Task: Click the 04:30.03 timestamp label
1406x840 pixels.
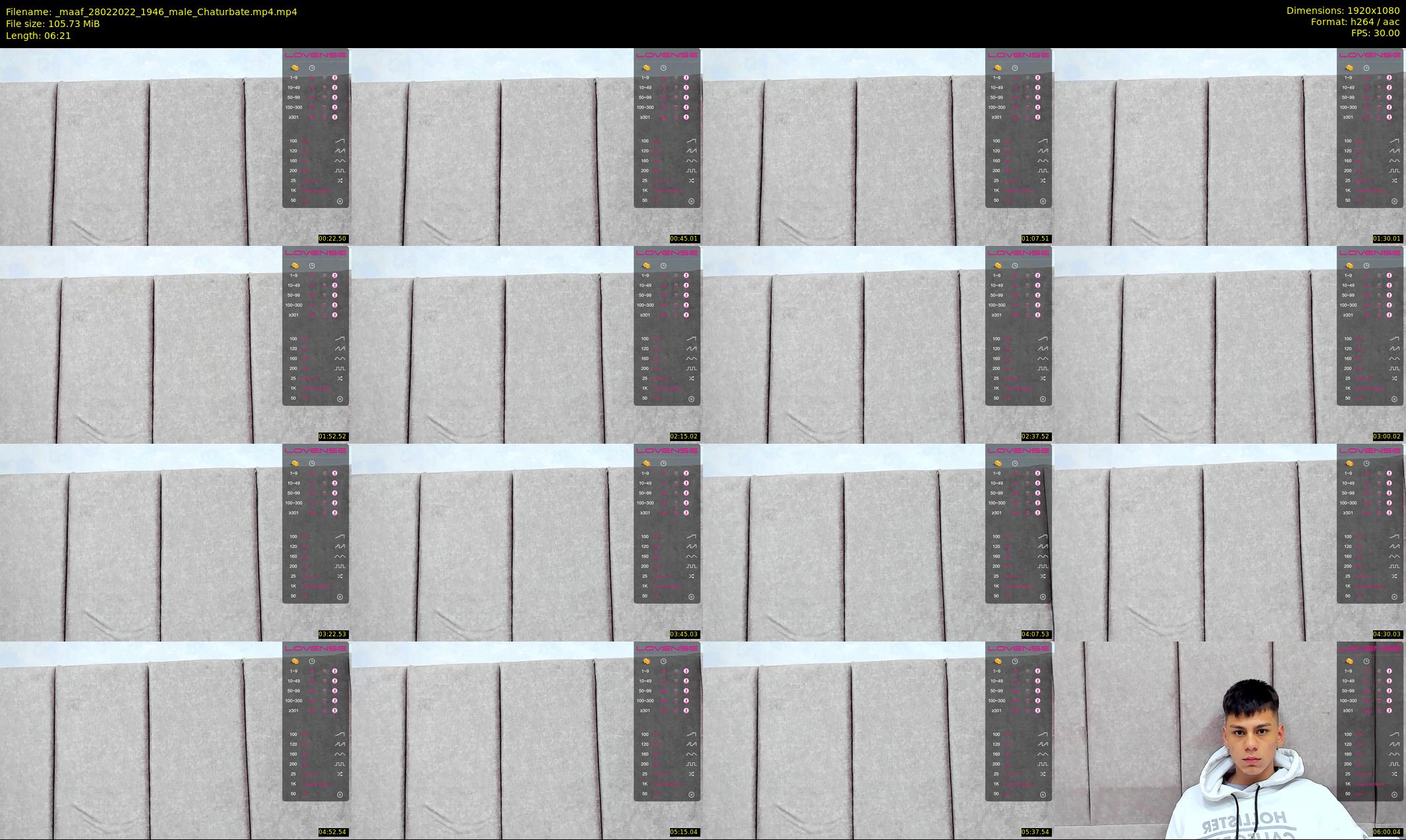Action: 1387,634
